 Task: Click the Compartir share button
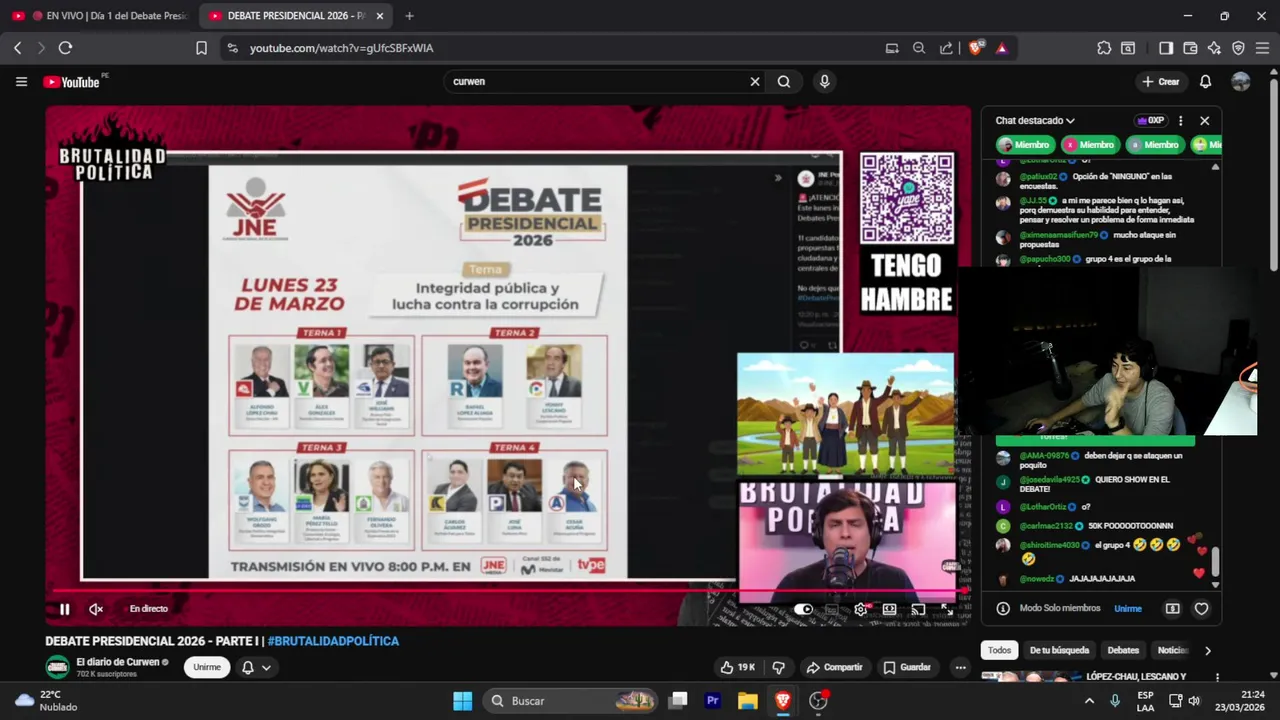point(834,667)
